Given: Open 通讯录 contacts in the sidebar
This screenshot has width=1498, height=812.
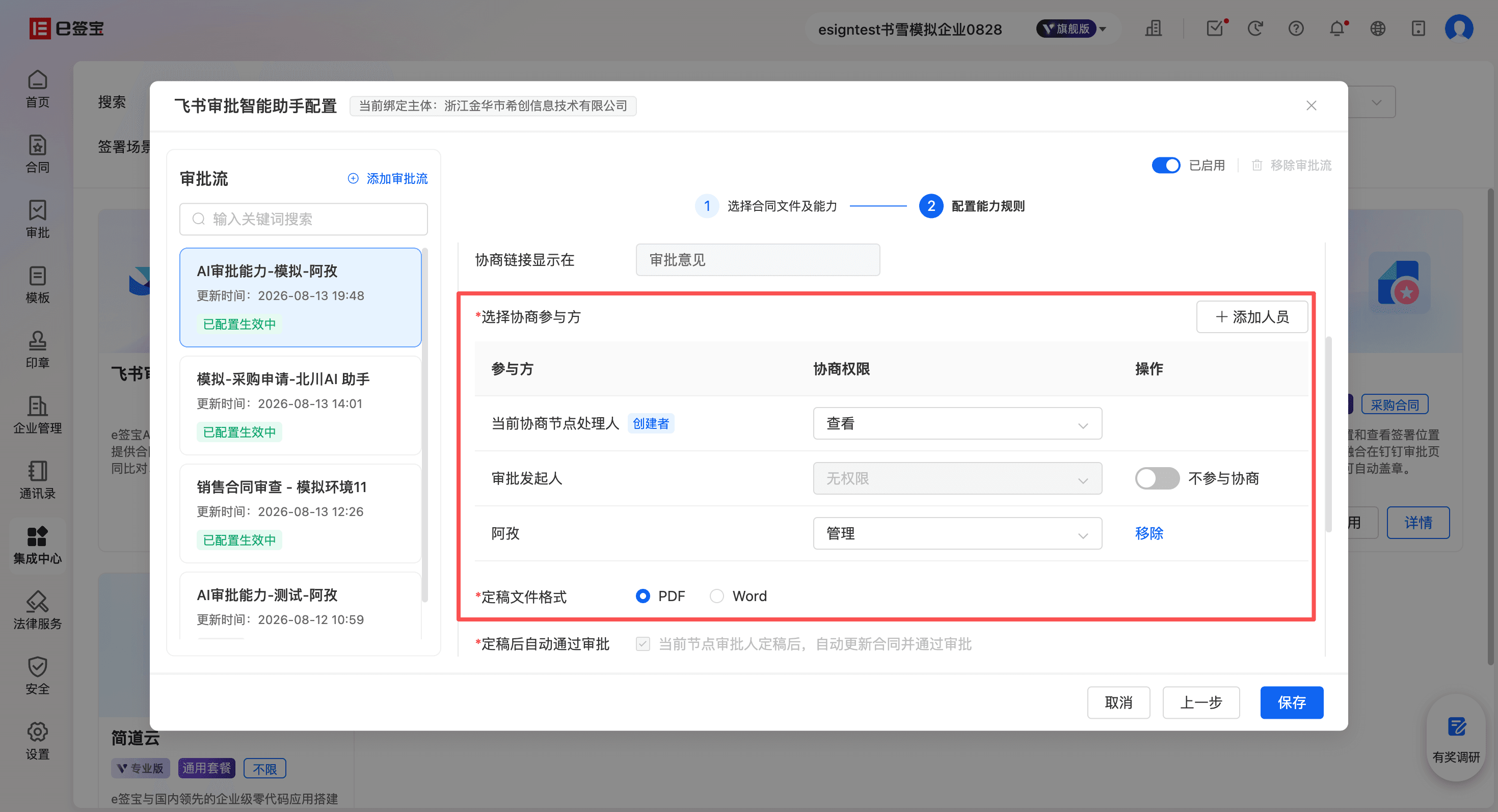Looking at the screenshot, I should click(37, 480).
